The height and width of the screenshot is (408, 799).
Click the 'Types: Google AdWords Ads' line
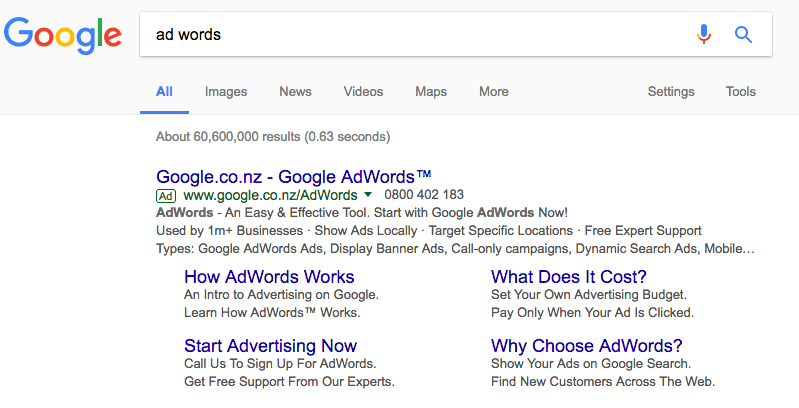(455, 249)
